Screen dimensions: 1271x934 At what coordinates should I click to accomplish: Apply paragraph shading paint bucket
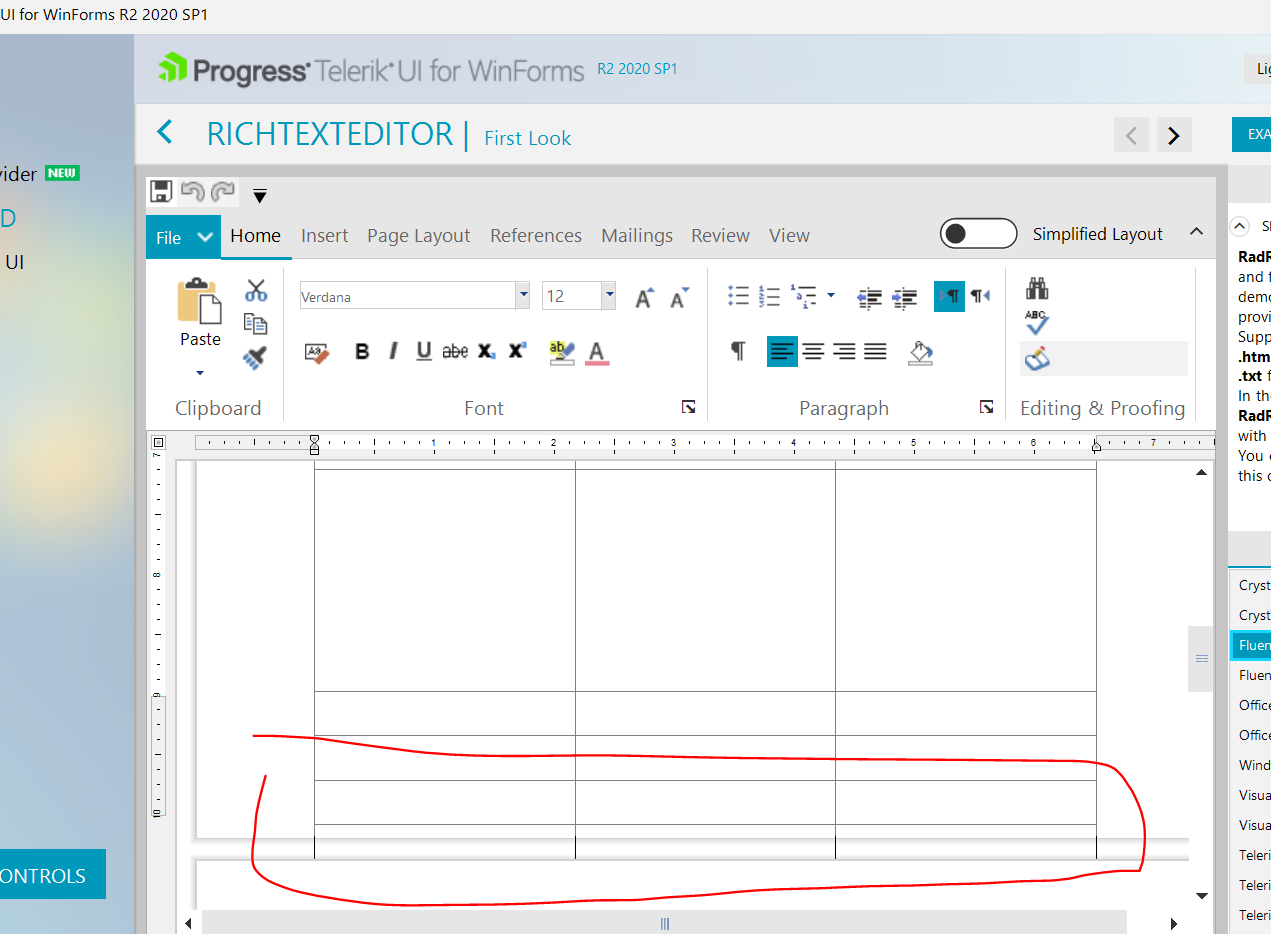920,352
